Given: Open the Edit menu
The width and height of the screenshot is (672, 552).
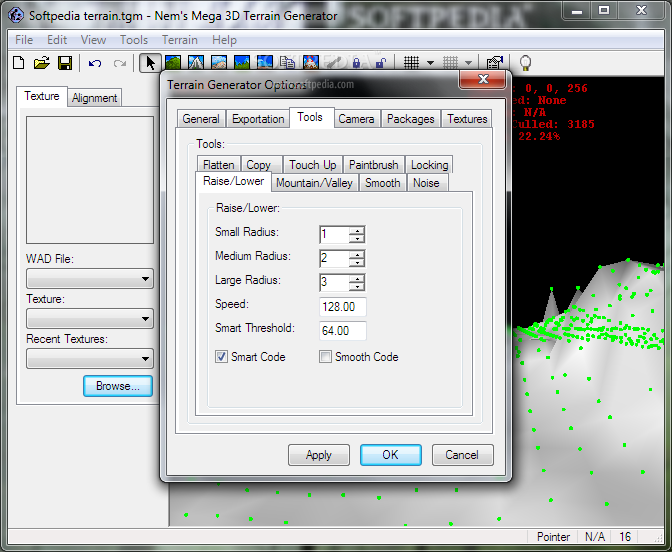Looking at the screenshot, I should click(x=57, y=40).
